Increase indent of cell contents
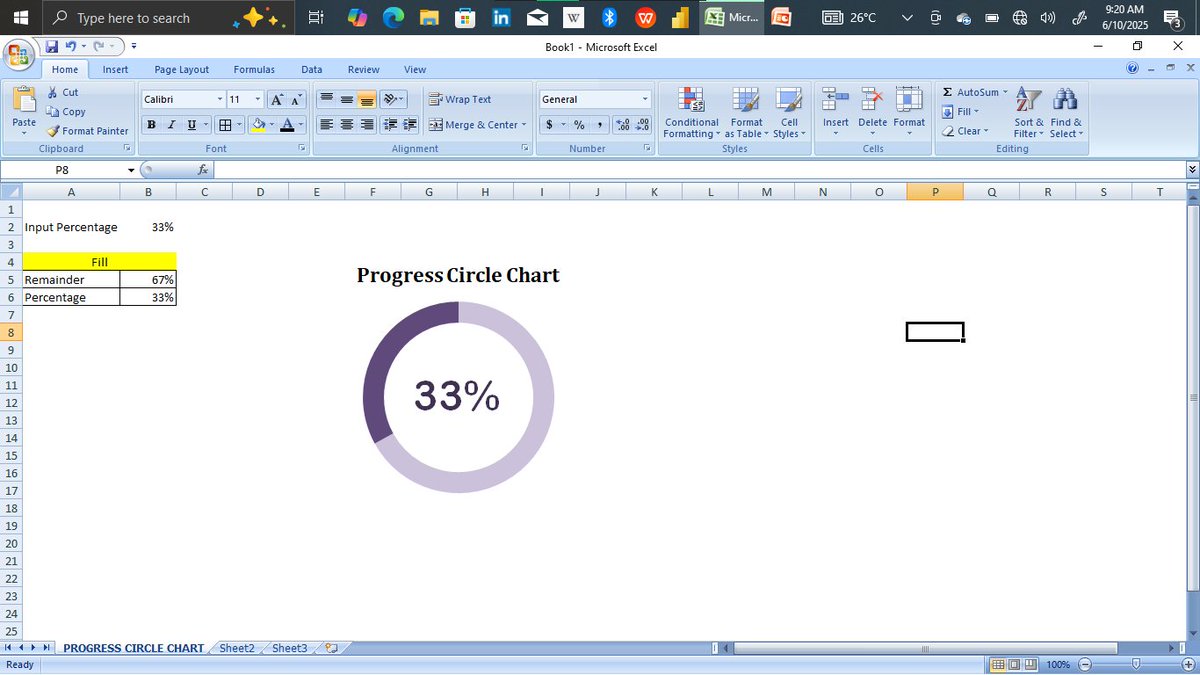The width and height of the screenshot is (1200, 675). tap(409, 125)
